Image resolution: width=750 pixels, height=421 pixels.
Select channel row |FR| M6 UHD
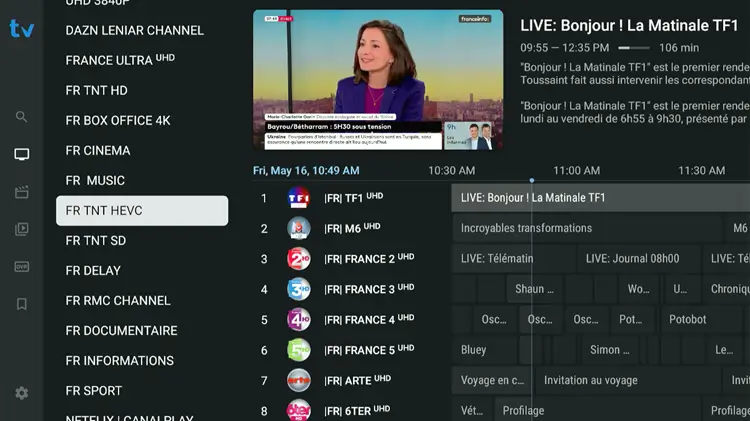coord(351,229)
